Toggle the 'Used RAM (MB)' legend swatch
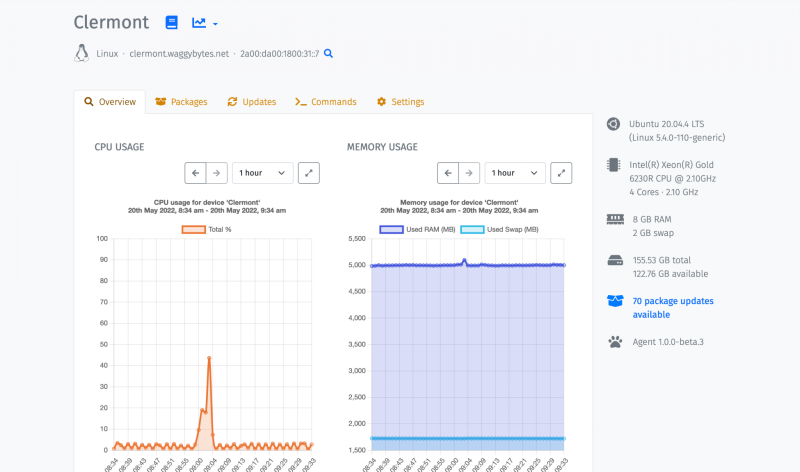This screenshot has width=800, height=472. pos(391,230)
